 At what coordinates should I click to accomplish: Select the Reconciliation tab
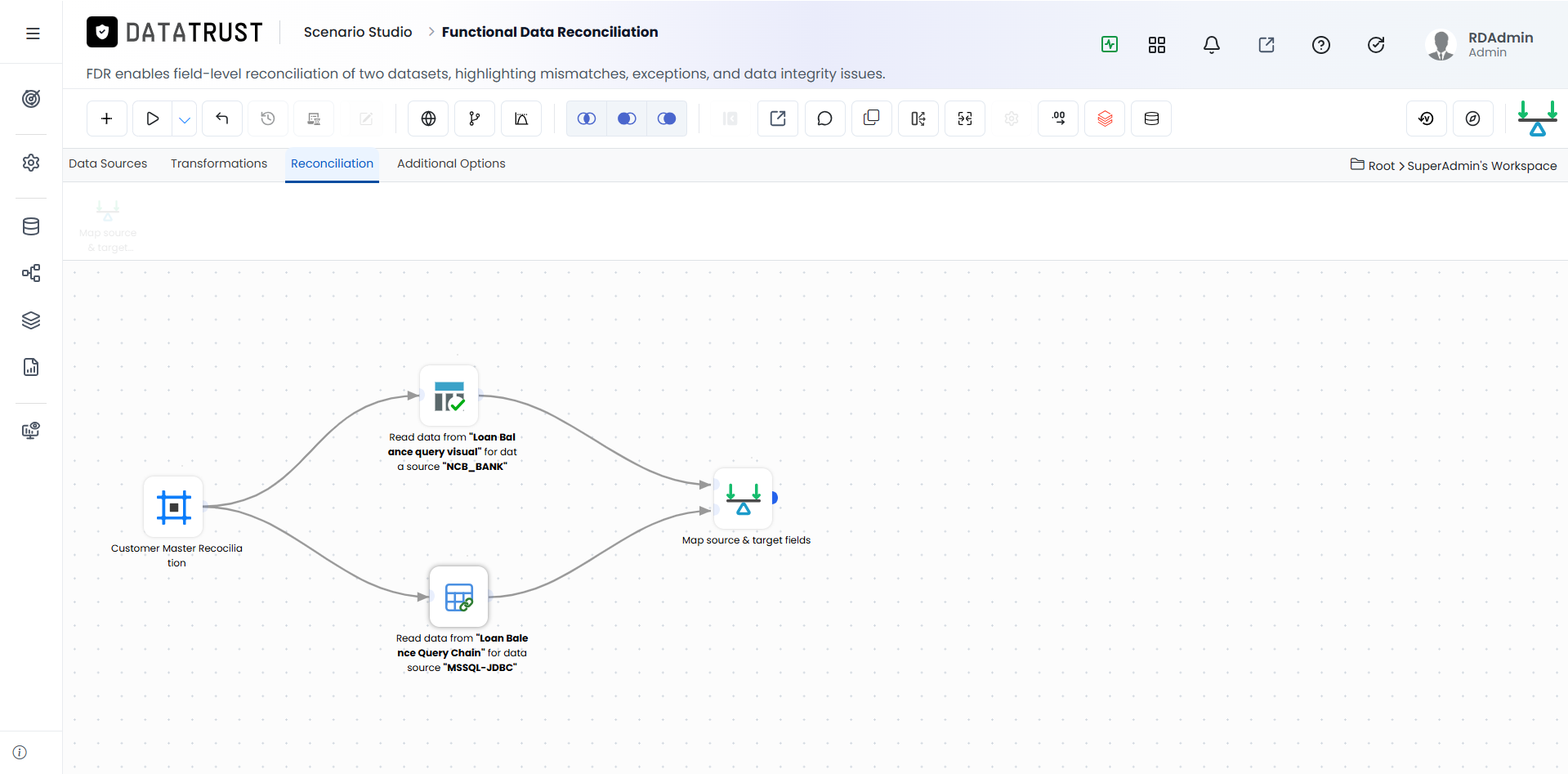coord(332,163)
